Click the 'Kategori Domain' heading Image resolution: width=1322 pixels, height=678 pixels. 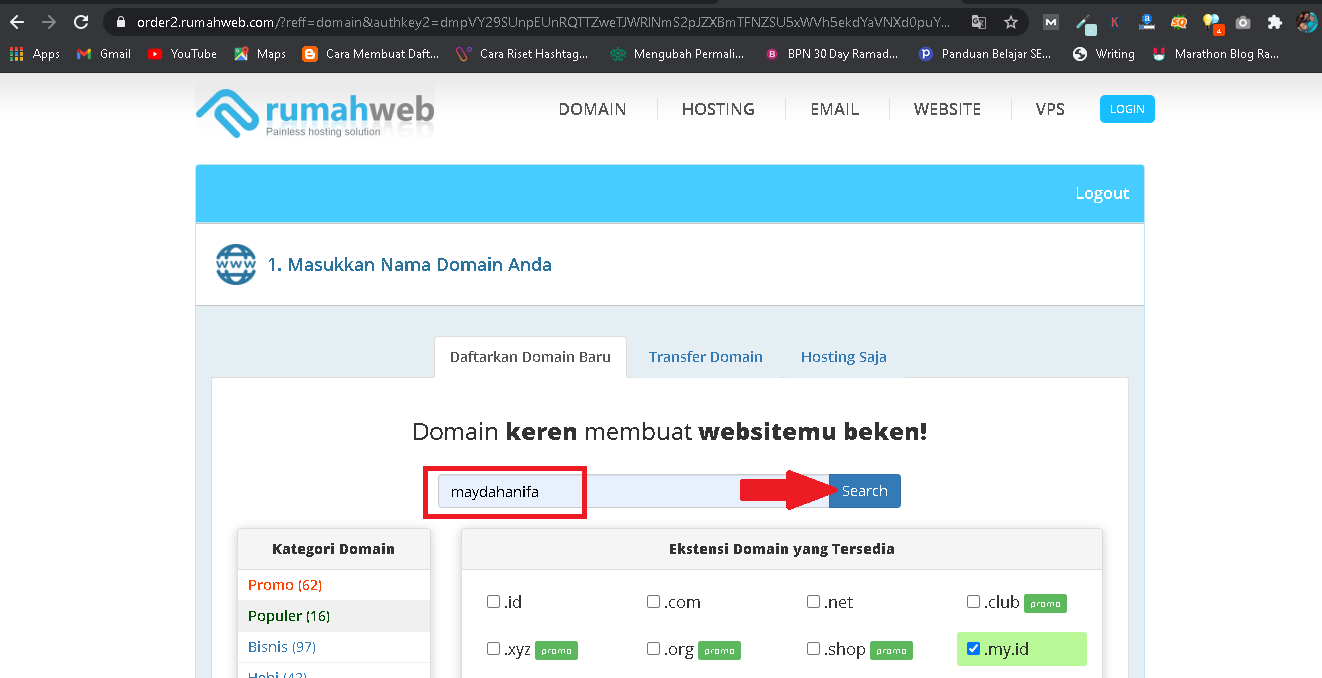click(x=333, y=549)
